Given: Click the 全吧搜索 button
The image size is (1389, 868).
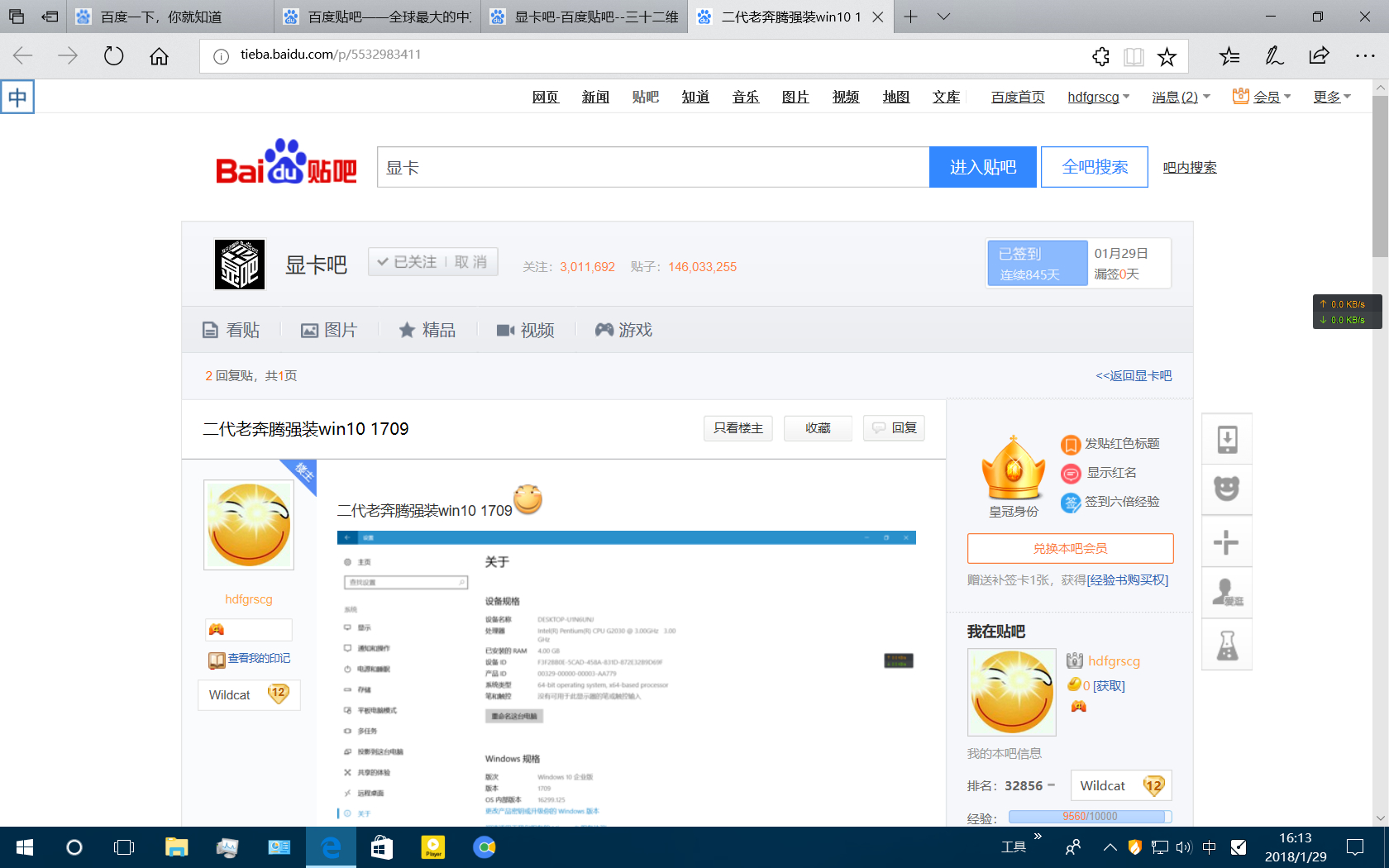Looking at the screenshot, I should [1095, 167].
